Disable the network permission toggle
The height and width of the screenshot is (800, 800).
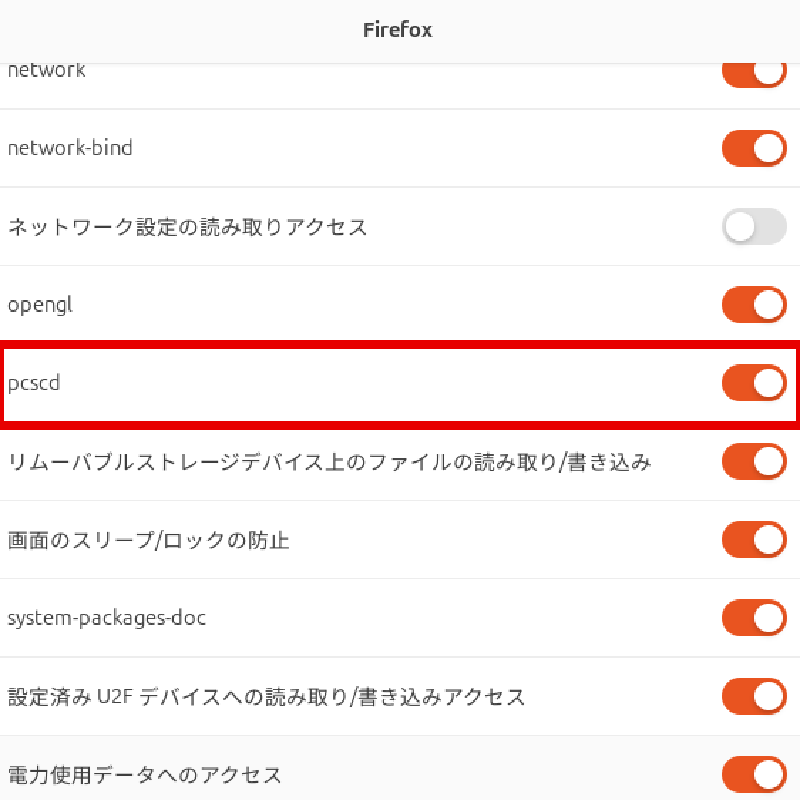[754, 74]
